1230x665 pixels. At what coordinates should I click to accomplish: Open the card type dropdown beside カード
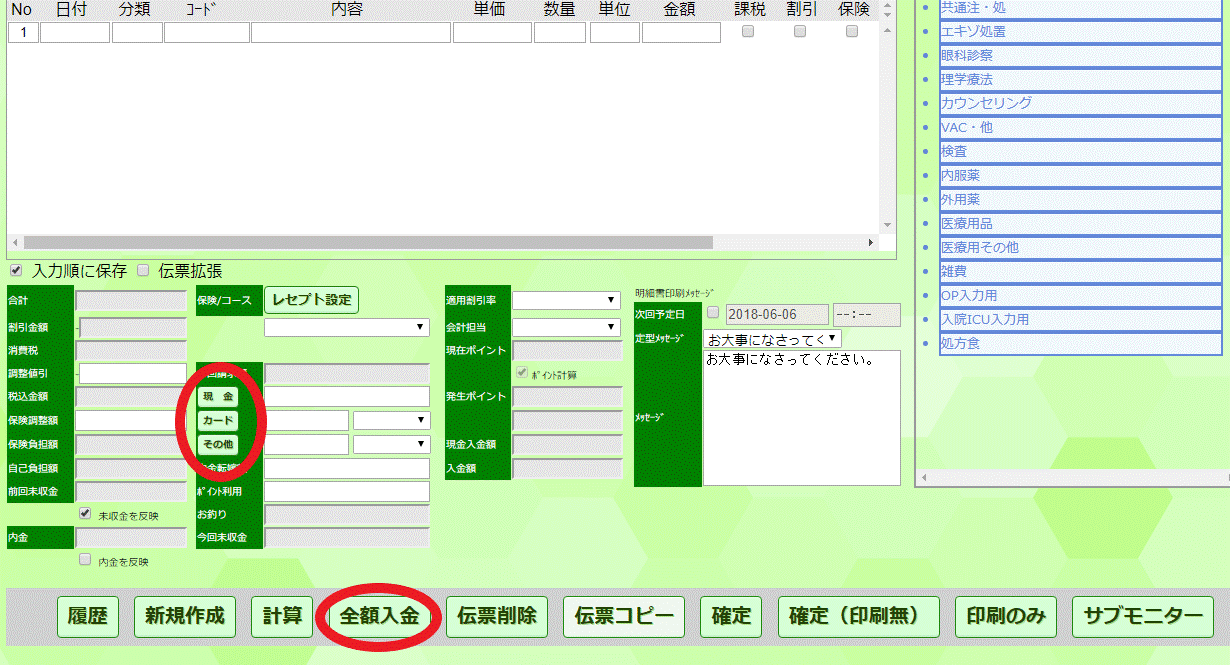point(392,420)
